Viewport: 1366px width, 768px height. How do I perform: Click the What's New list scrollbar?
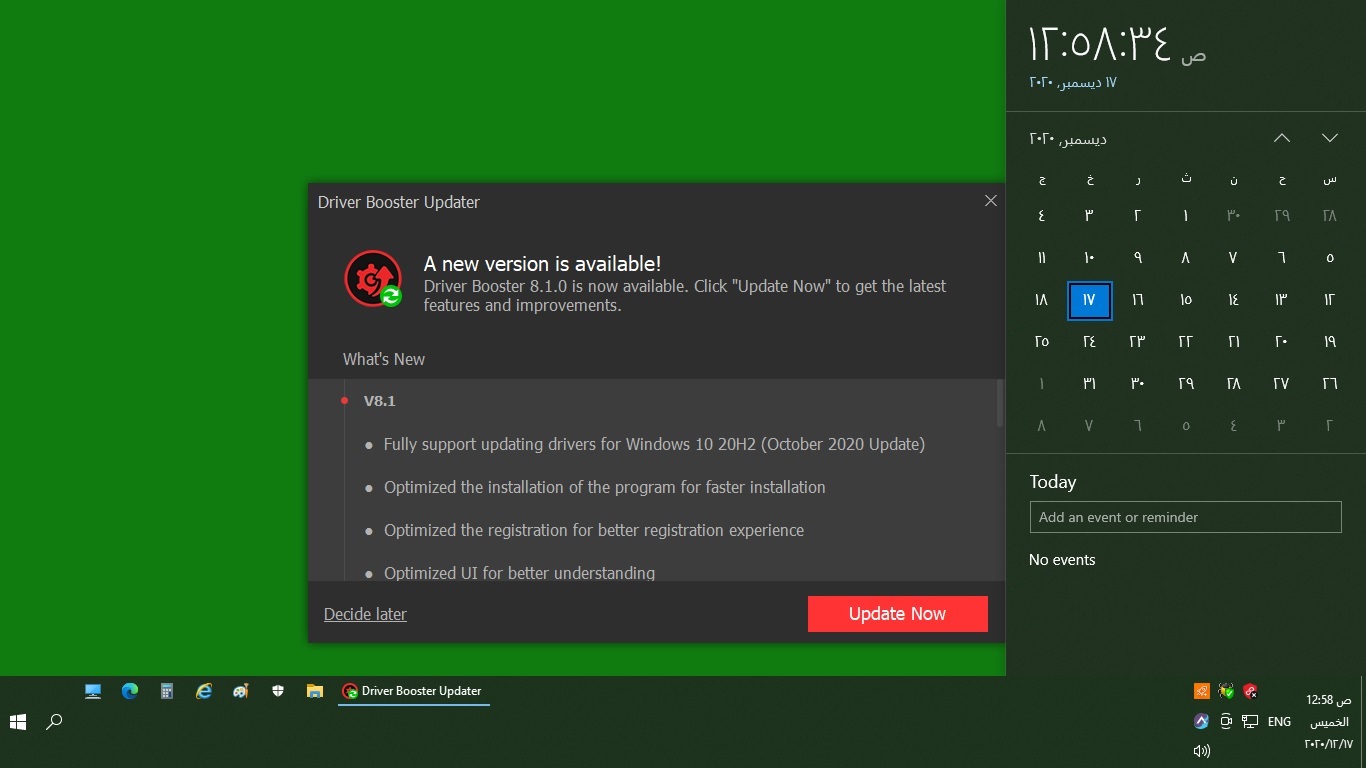[999, 403]
